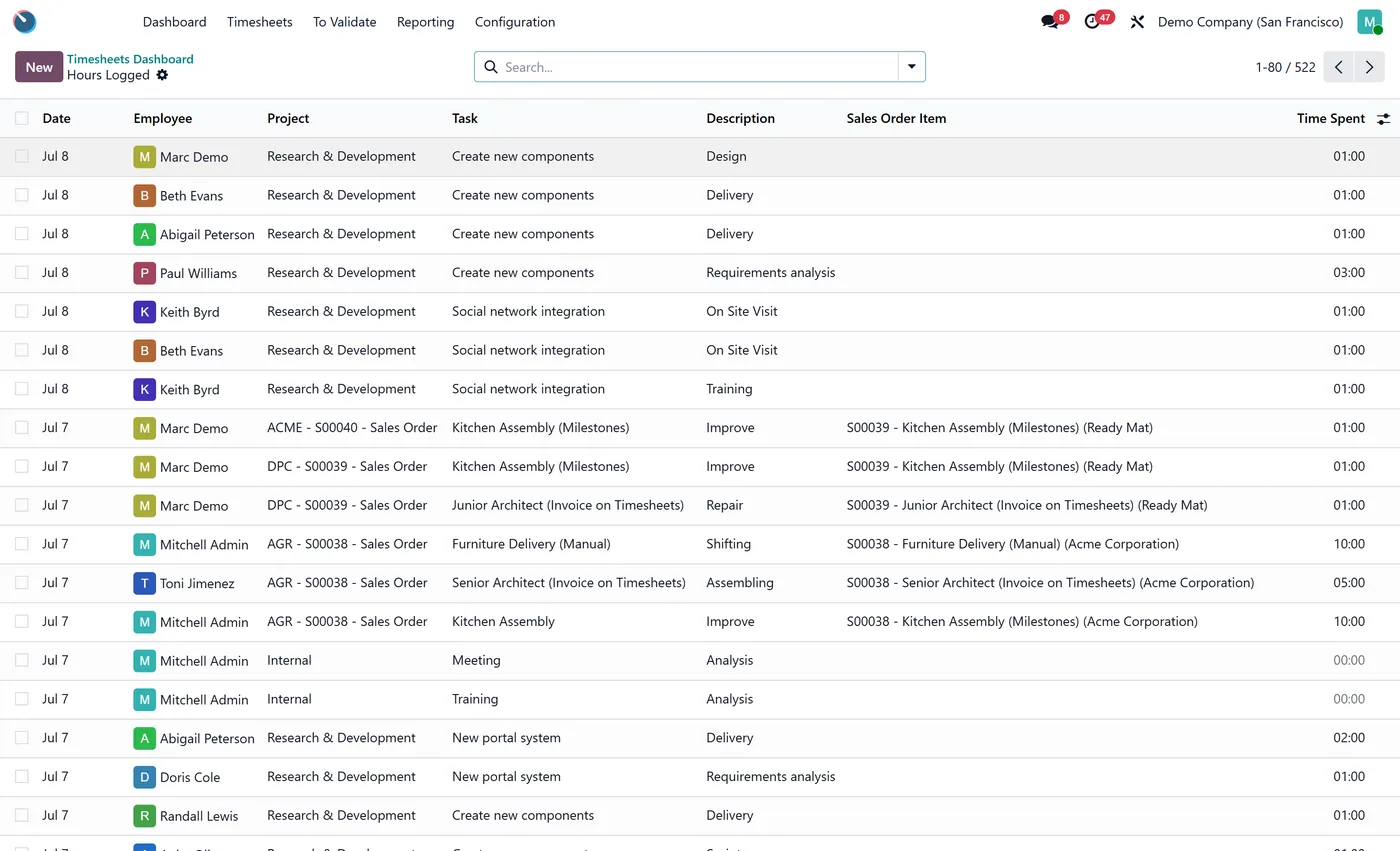
Task: Click Keith Byrd avatar in Training row
Action: pyautogui.click(x=144, y=389)
